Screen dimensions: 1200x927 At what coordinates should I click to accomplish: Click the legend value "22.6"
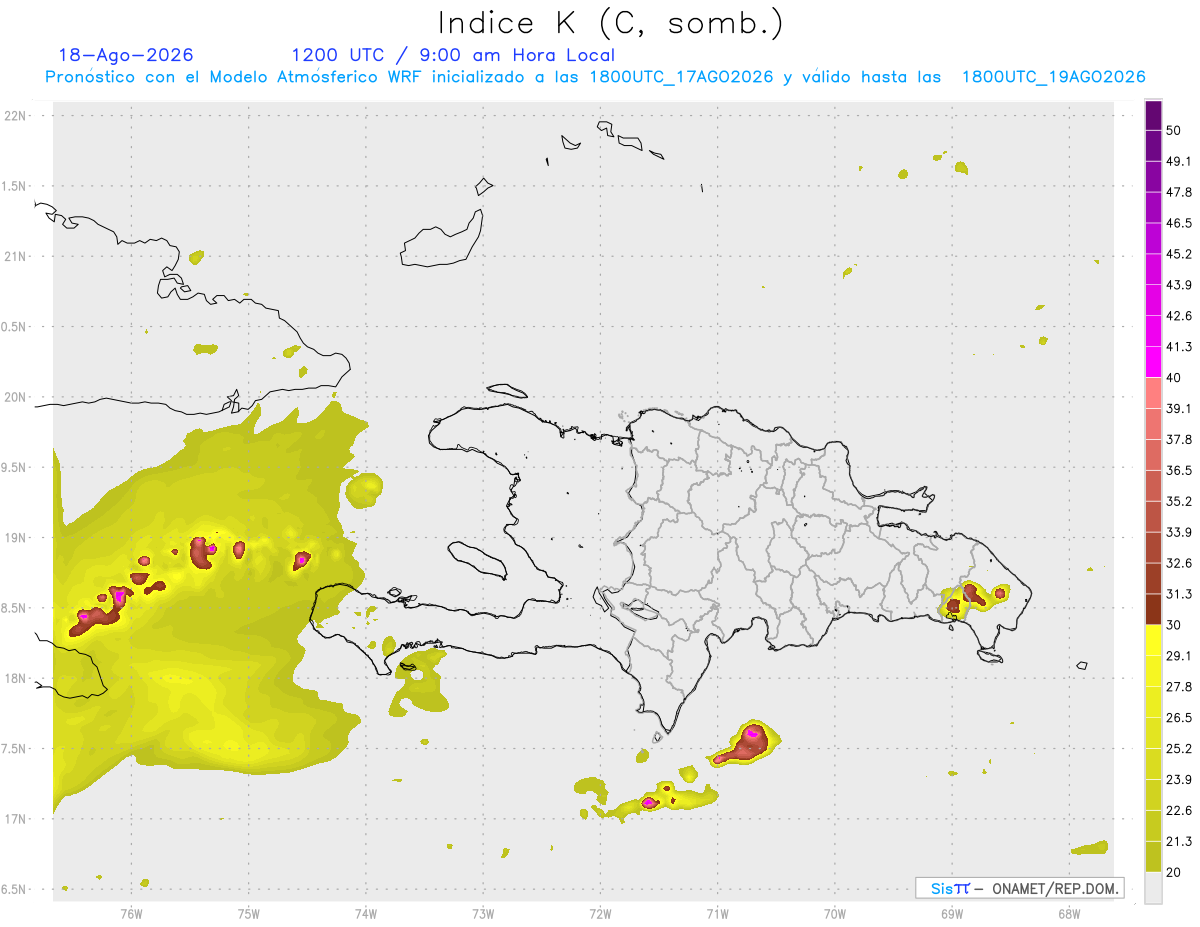click(x=1179, y=811)
